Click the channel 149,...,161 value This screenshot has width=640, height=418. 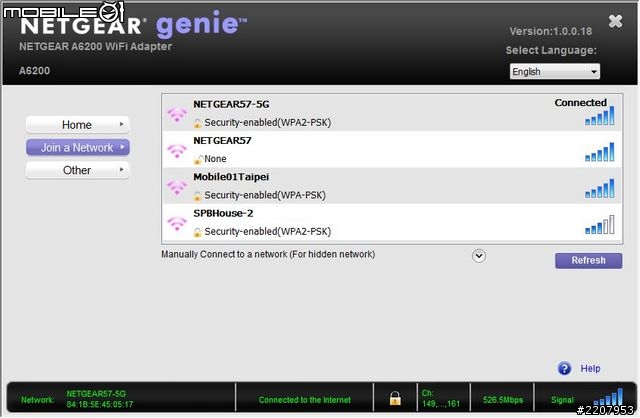[441, 404]
